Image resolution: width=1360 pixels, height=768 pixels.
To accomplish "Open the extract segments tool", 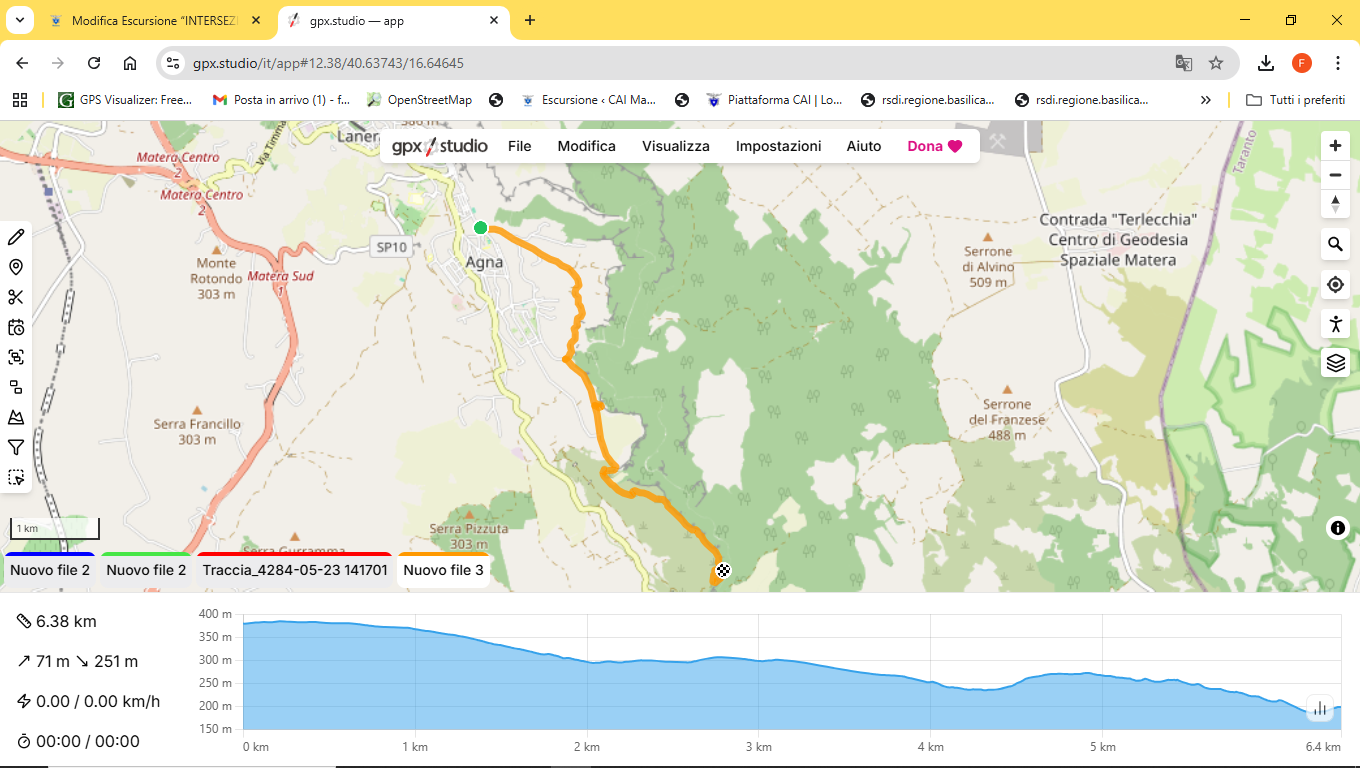I will pos(16,387).
